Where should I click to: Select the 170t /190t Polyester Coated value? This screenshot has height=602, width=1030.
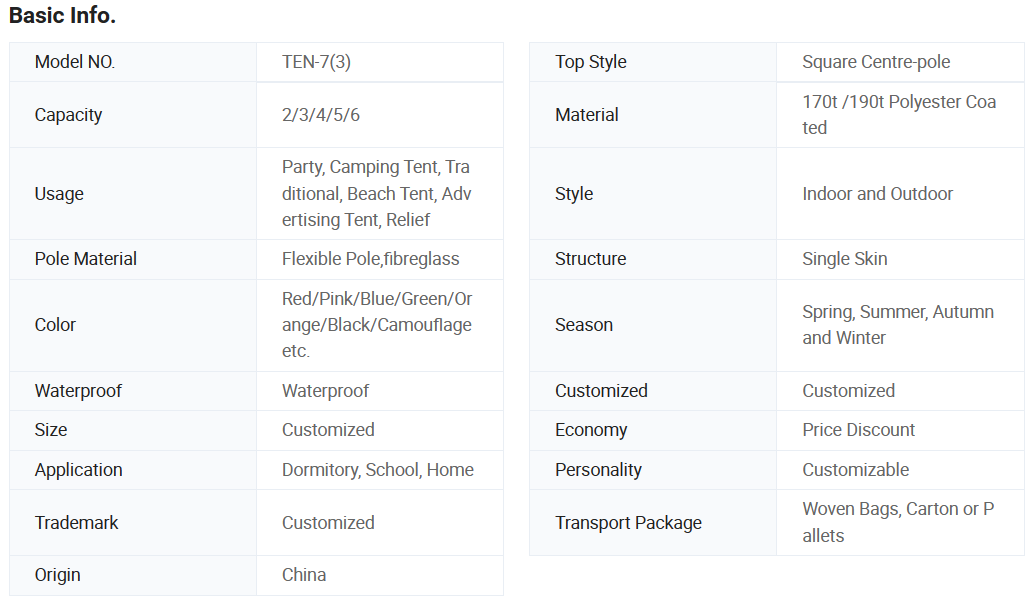[x=898, y=115]
